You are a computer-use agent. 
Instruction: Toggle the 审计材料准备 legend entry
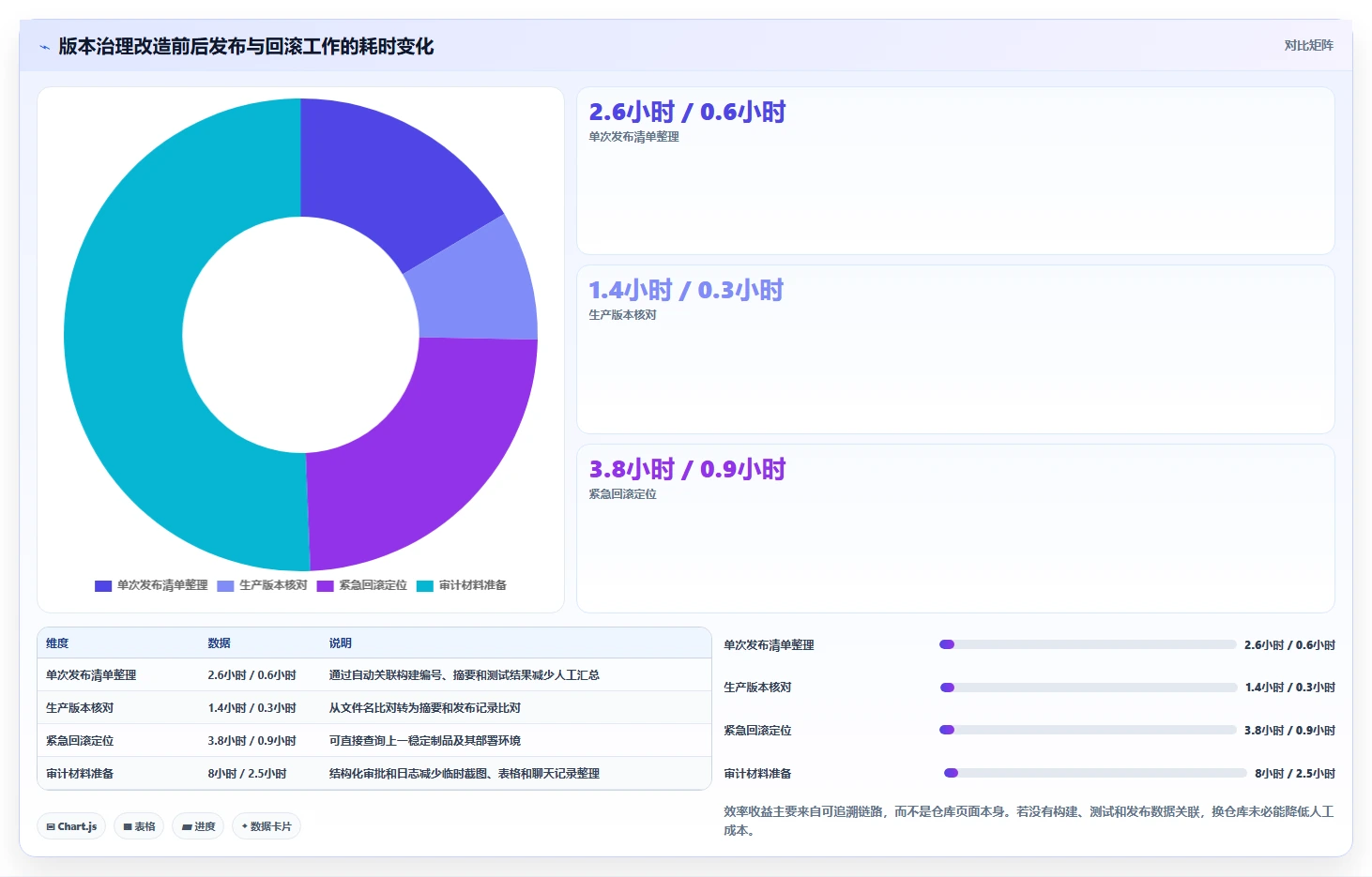(462, 585)
